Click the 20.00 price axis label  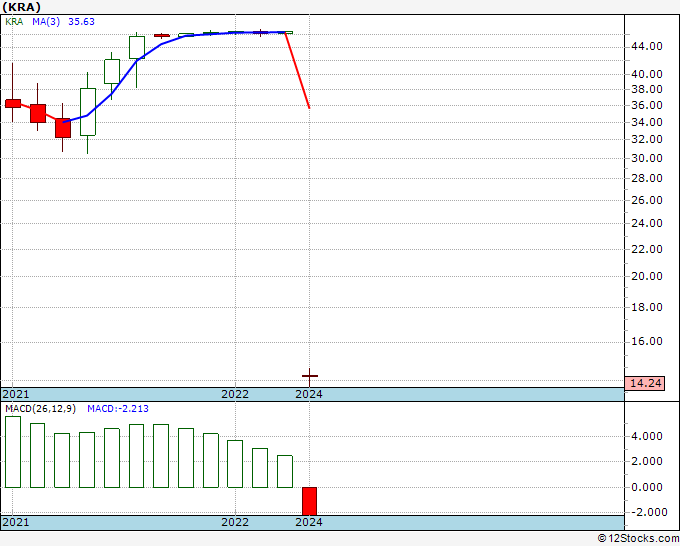(x=647, y=276)
